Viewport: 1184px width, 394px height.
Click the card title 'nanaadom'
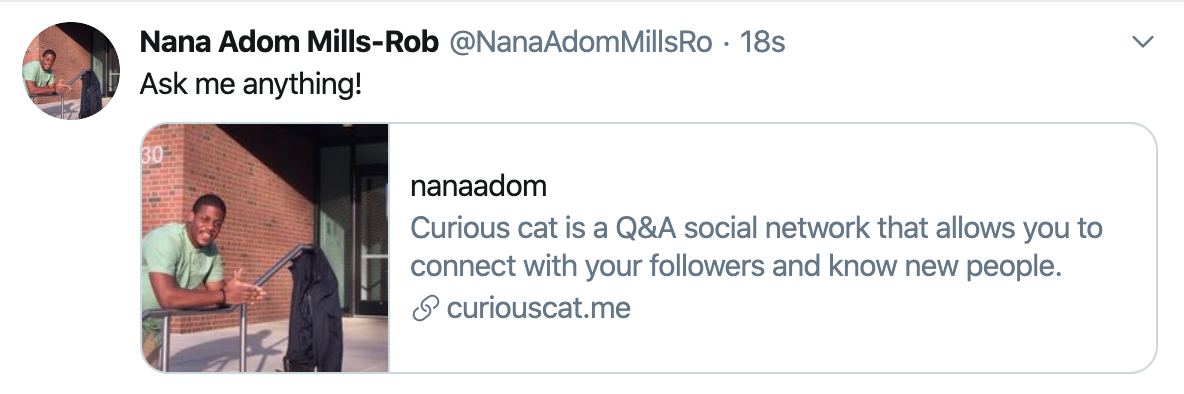point(478,186)
